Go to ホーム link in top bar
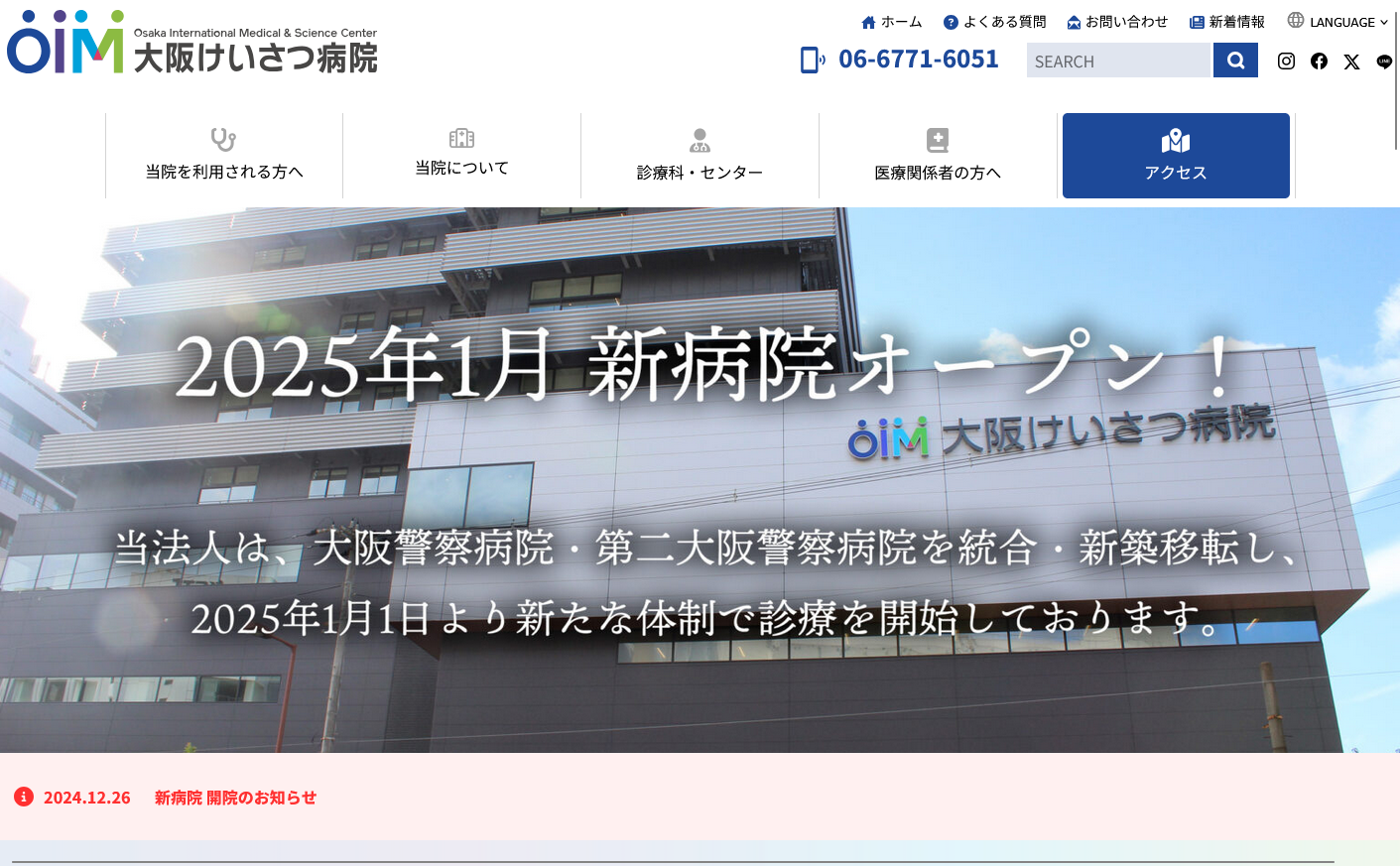This screenshot has height=866, width=1400. (891, 22)
